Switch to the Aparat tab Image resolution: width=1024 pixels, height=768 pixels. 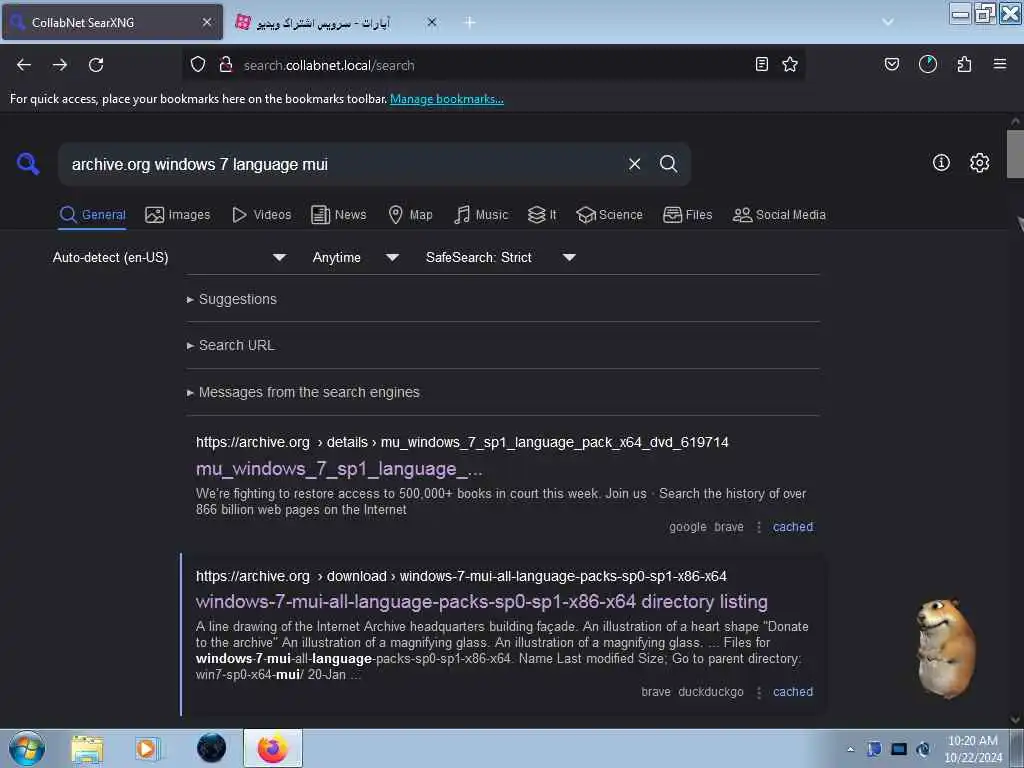324,22
